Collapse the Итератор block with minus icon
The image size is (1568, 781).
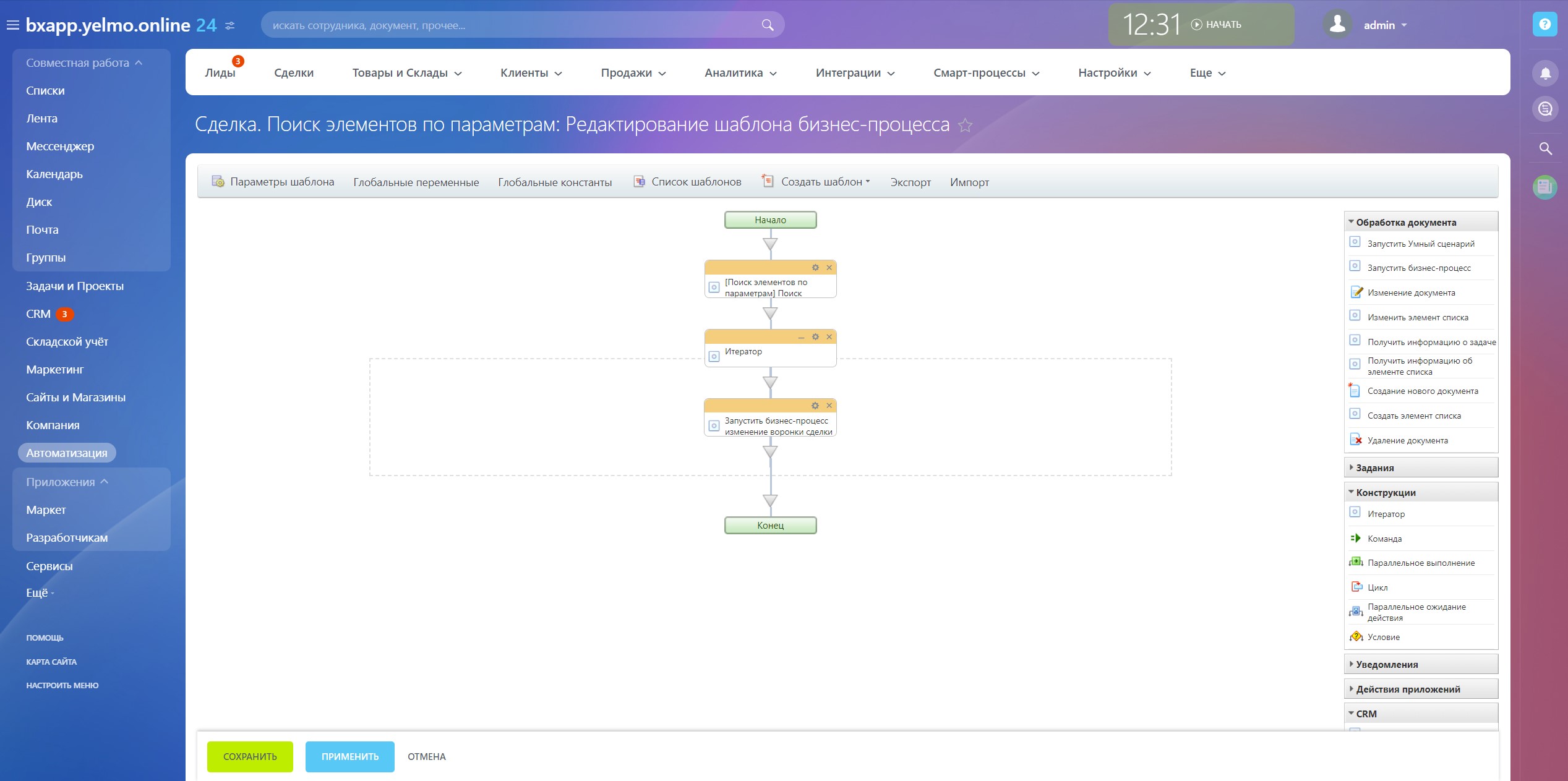pos(801,337)
